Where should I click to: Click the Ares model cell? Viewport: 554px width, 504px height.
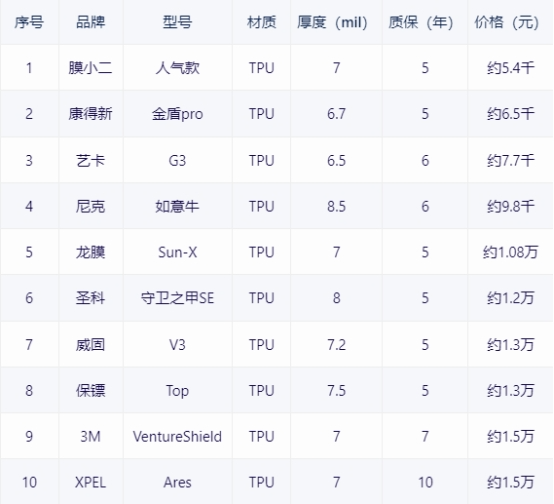pyautogui.click(x=178, y=482)
